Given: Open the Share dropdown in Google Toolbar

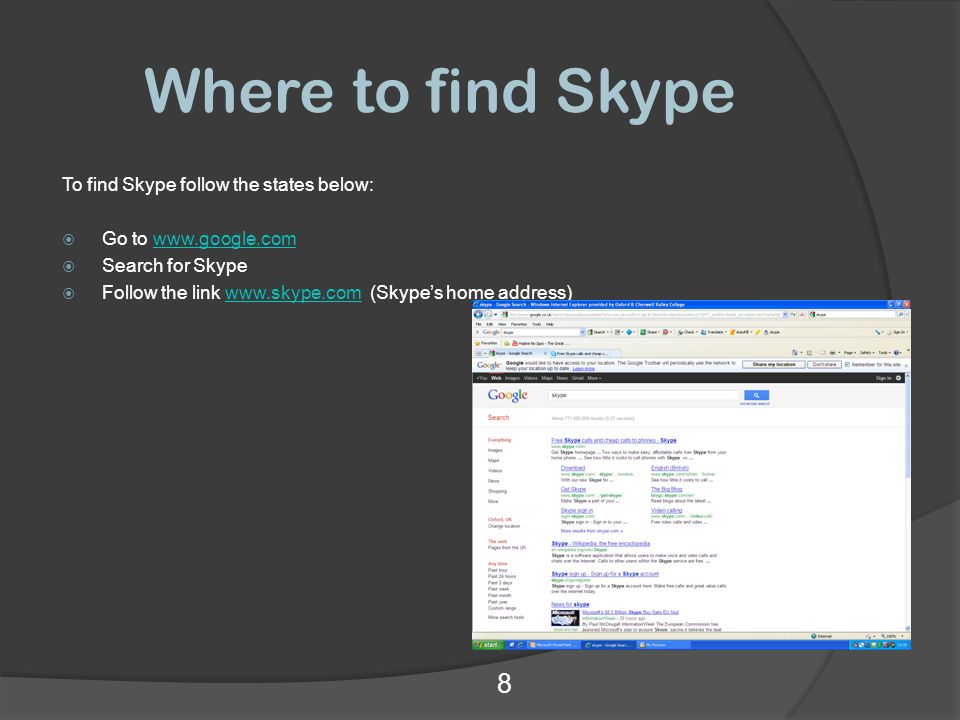Looking at the screenshot, I should tap(650, 332).
